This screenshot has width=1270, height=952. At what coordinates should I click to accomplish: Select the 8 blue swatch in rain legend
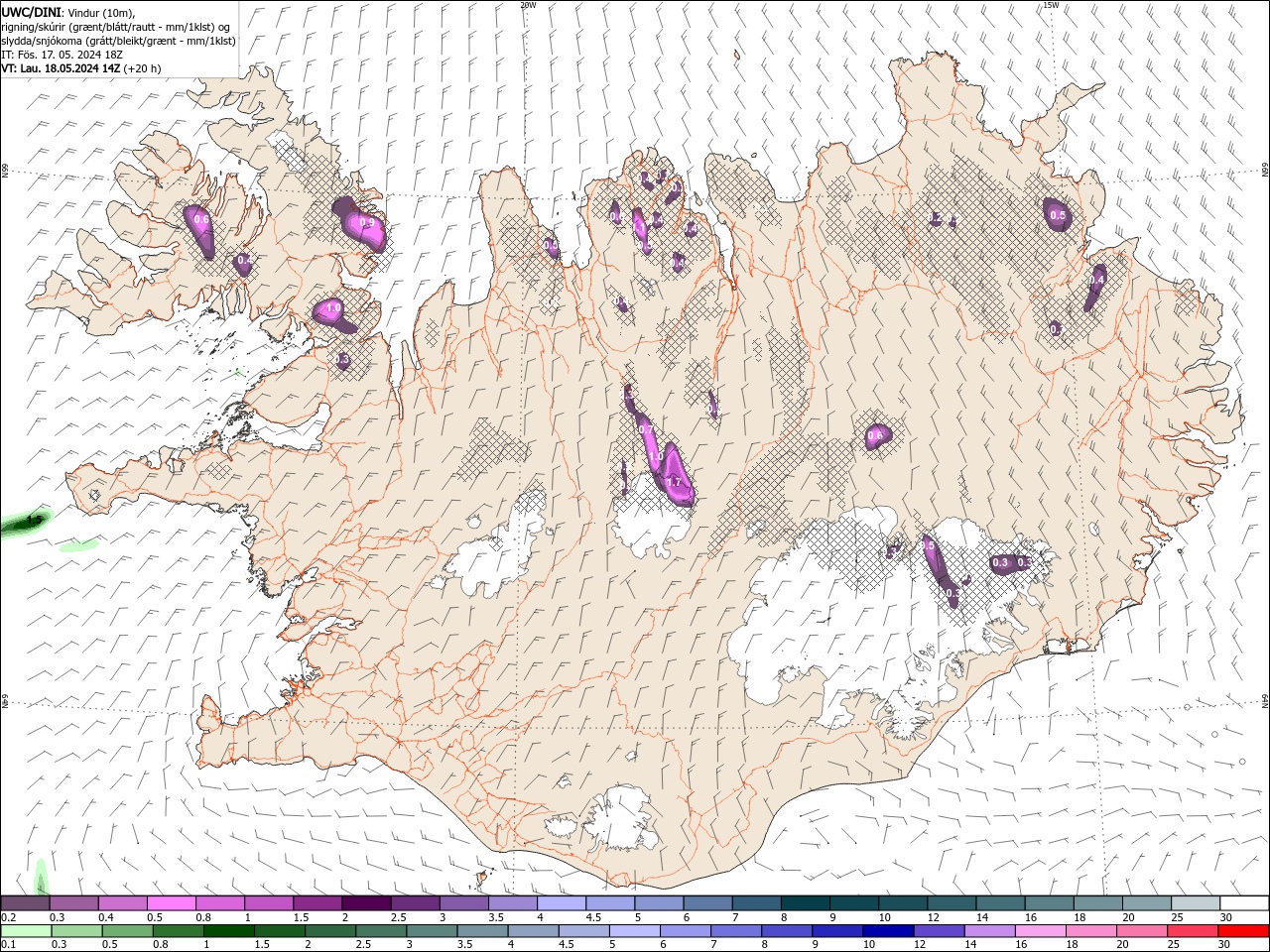pos(787,931)
